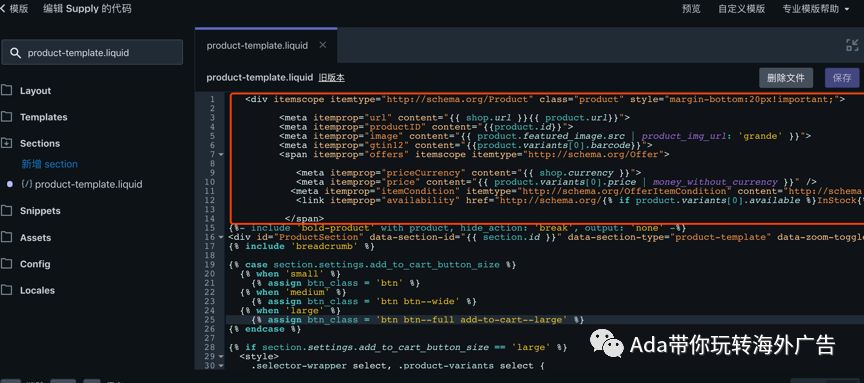Open the Snippets folder icon

7,211
